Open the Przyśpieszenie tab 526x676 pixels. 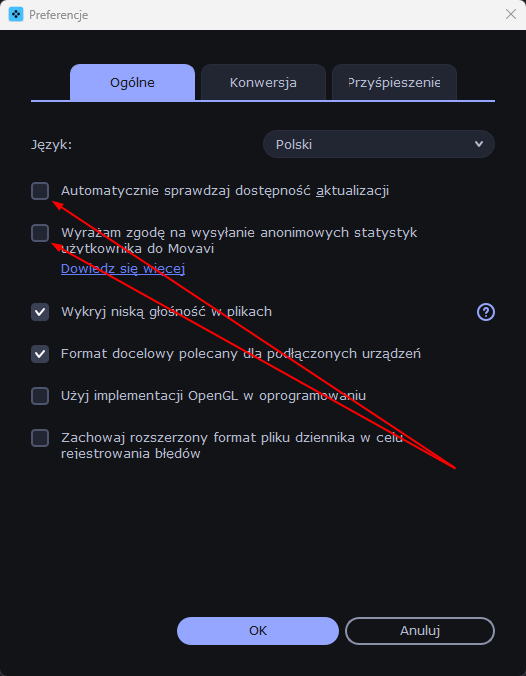point(394,82)
